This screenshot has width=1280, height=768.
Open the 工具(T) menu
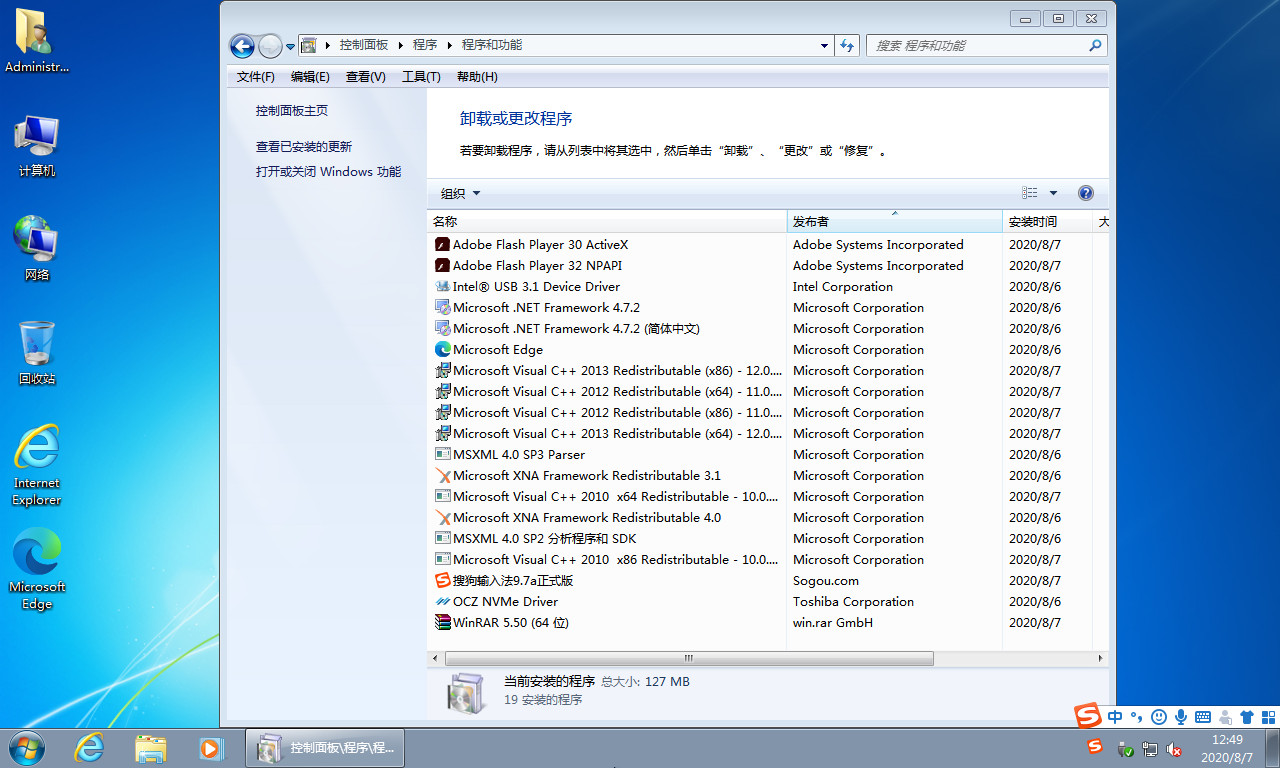point(421,77)
